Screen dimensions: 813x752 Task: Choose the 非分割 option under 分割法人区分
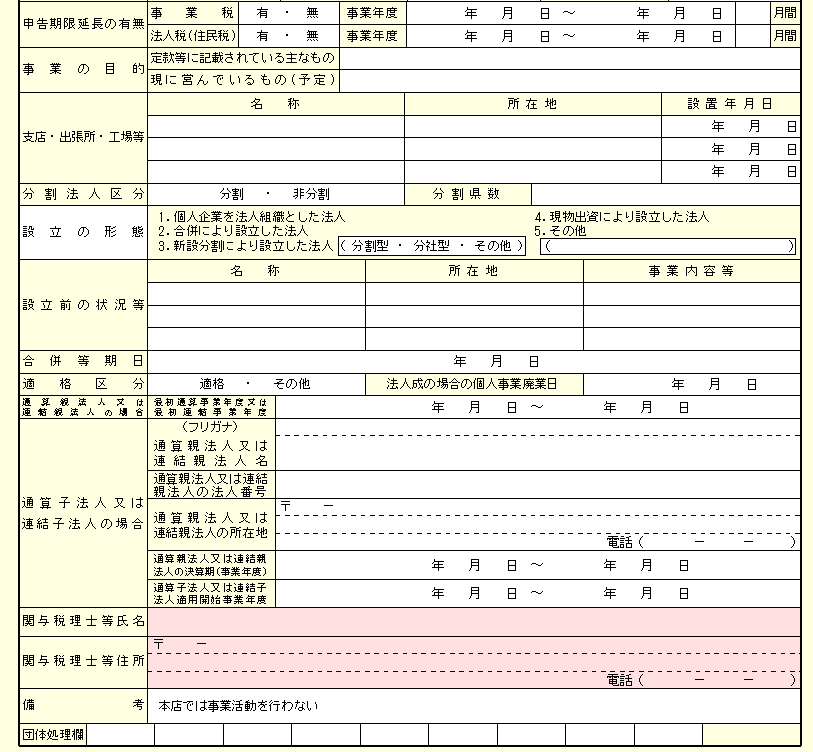[311, 194]
